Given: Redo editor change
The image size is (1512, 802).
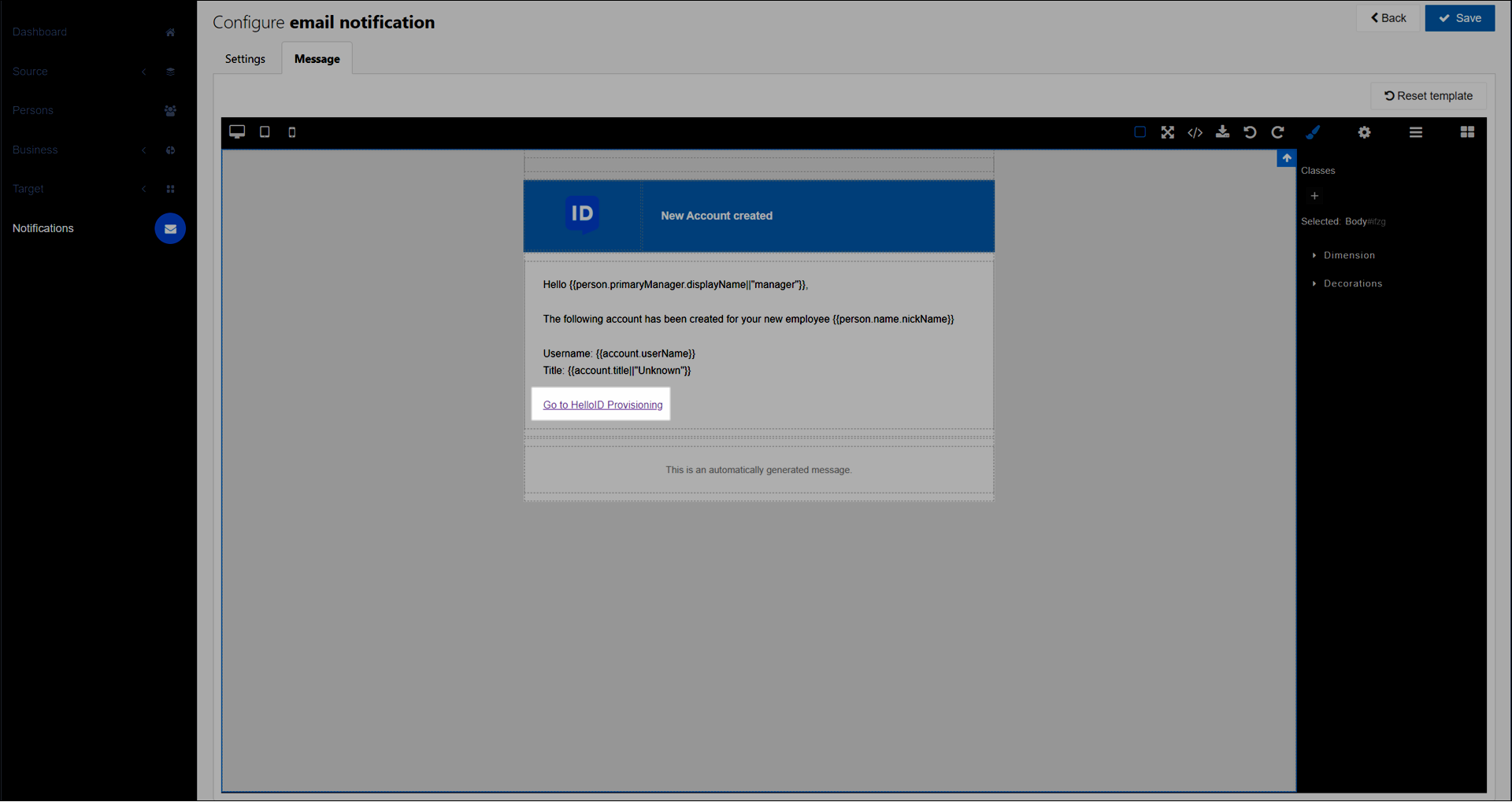Looking at the screenshot, I should coord(1277,132).
